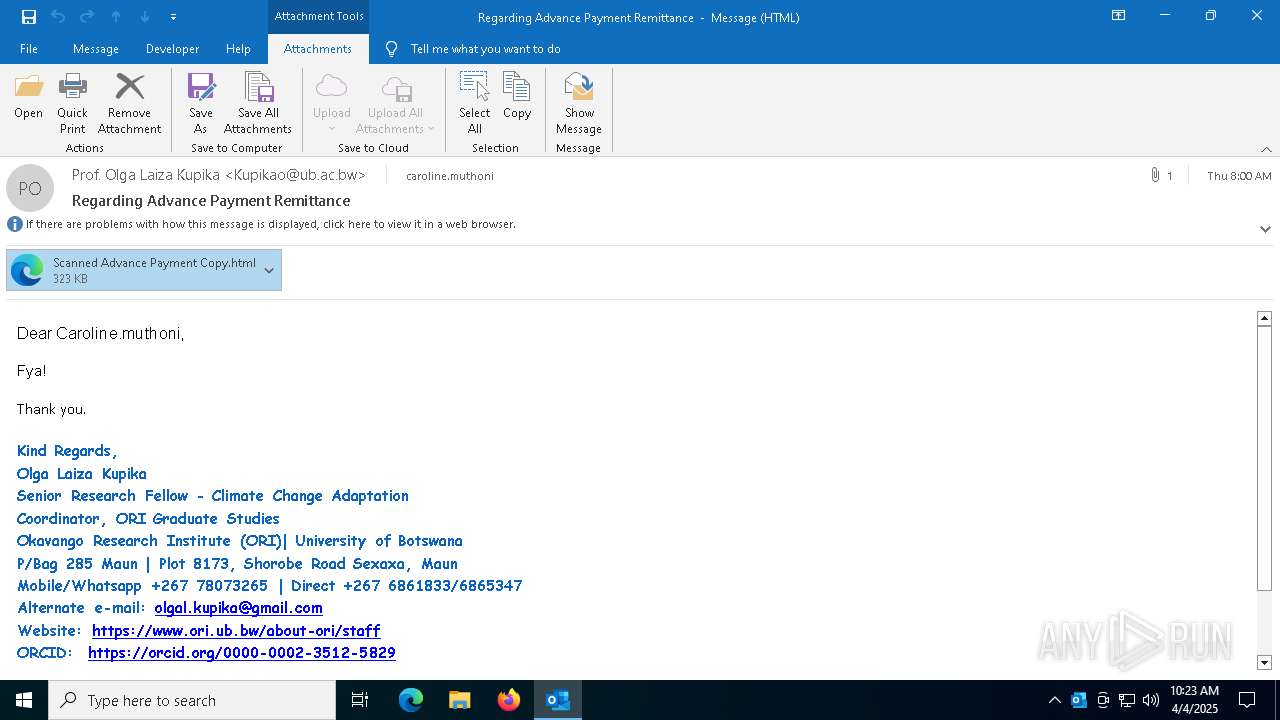This screenshot has width=1280, height=720.
Task: Click the recipient caroline.muthoni
Action: pyautogui.click(x=450, y=176)
